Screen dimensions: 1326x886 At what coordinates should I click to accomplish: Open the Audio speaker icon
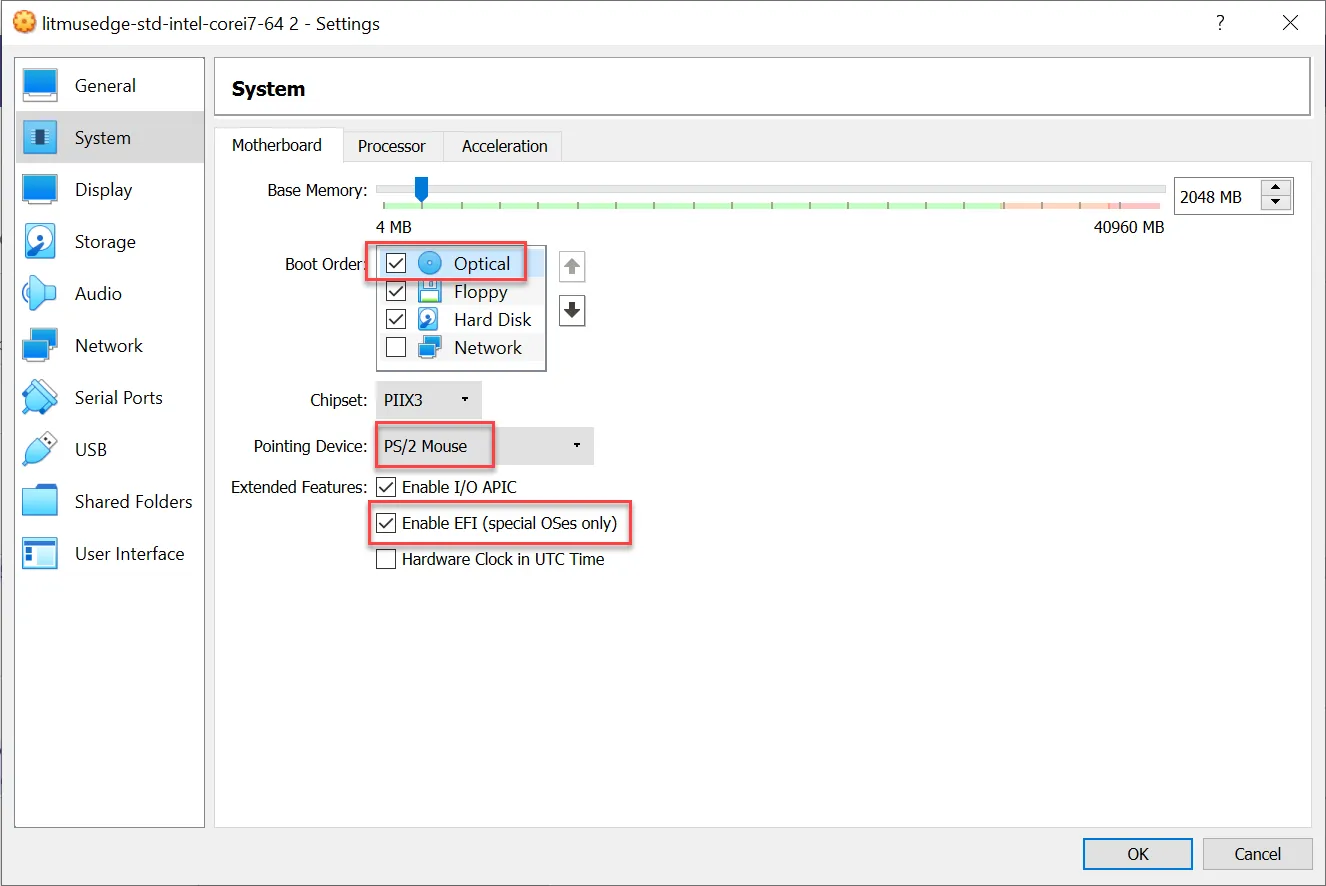(40, 293)
